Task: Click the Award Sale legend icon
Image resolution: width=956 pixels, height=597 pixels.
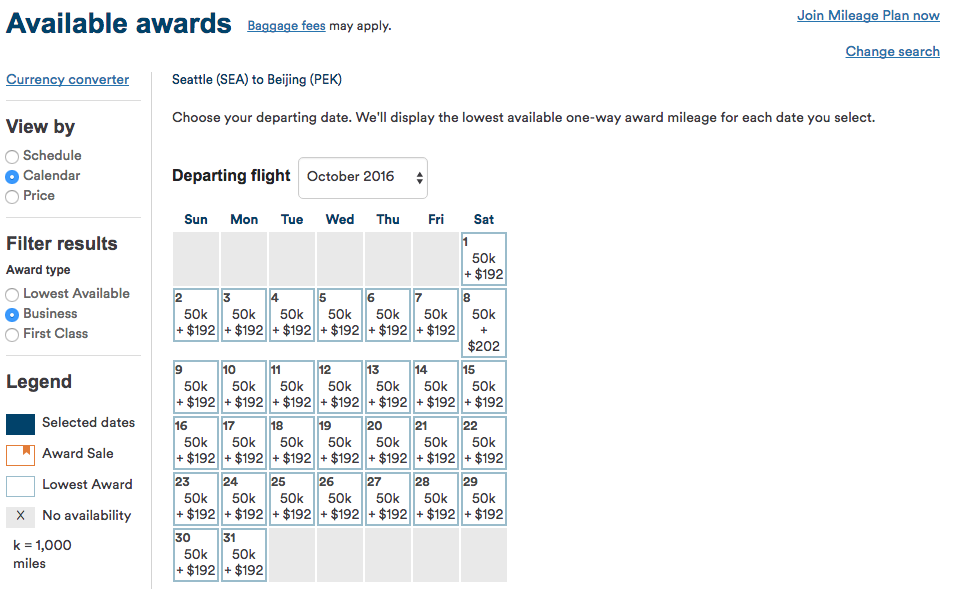Action: [x=21, y=455]
